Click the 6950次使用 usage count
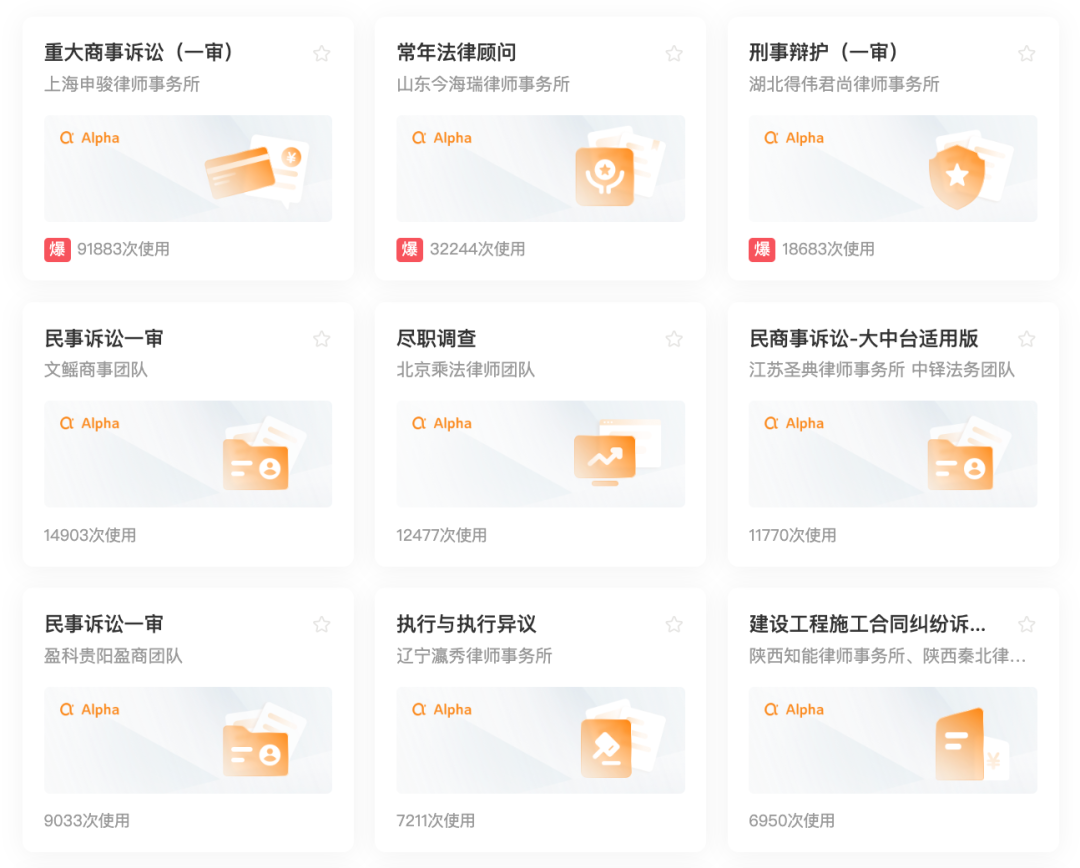This screenshot has height=868, width=1080. 791,820
